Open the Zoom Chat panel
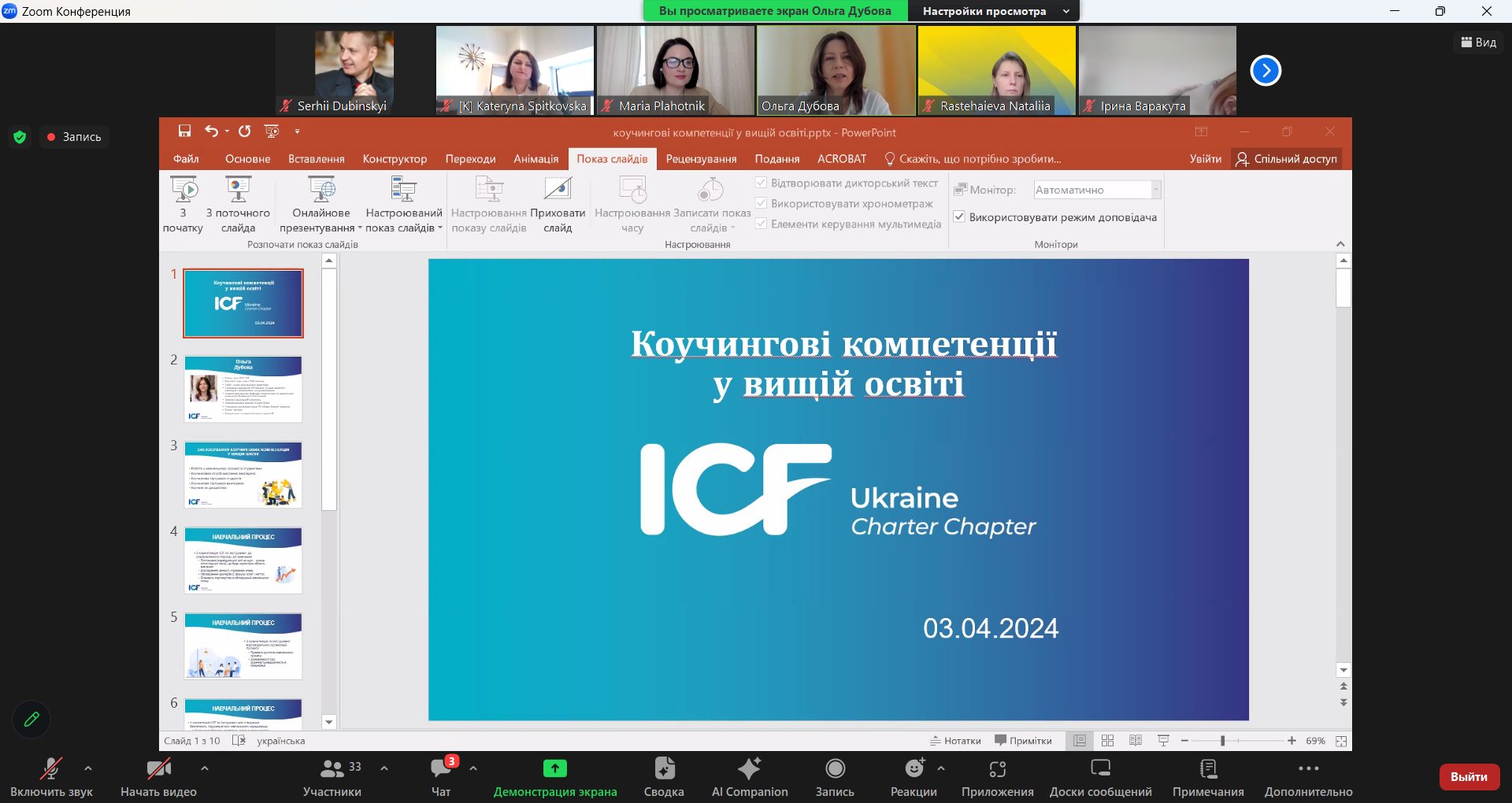The image size is (1512, 803). [441, 777]
